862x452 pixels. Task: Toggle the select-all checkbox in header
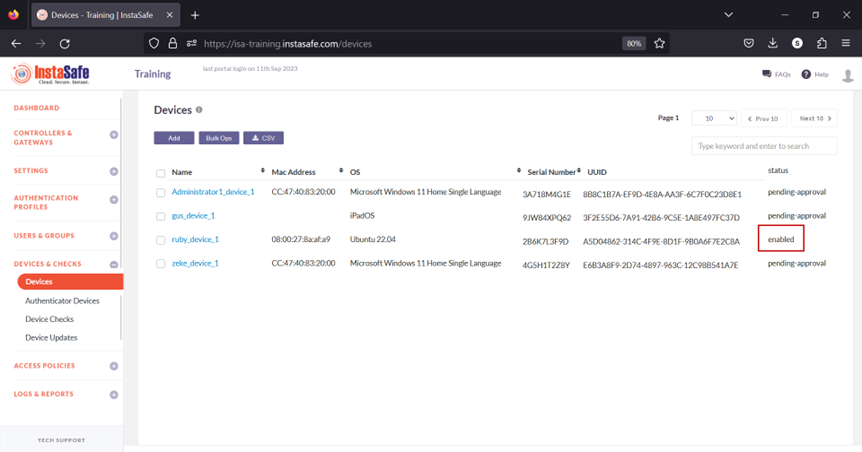click(160, 172)
